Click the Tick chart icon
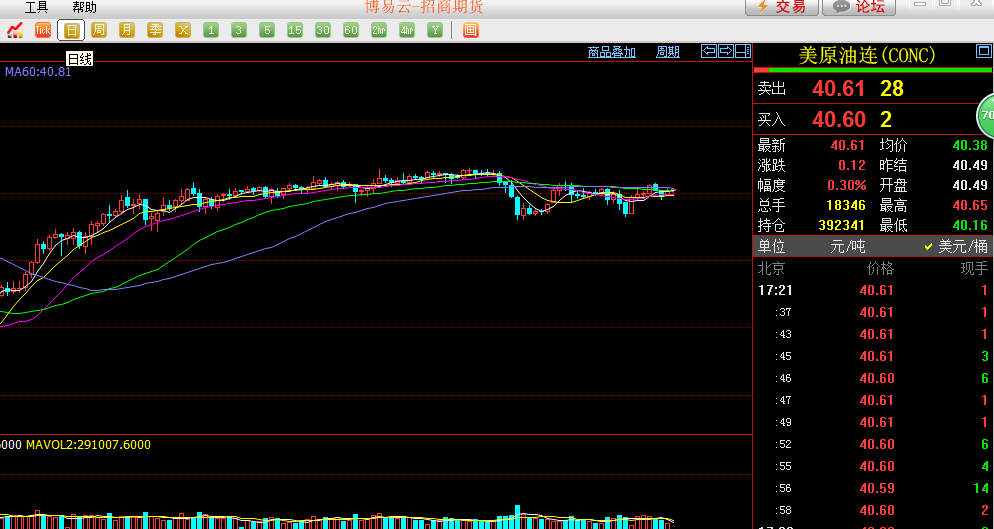This screenshot has height=529, width=994. pyautogui.click(x=43, y=30)
